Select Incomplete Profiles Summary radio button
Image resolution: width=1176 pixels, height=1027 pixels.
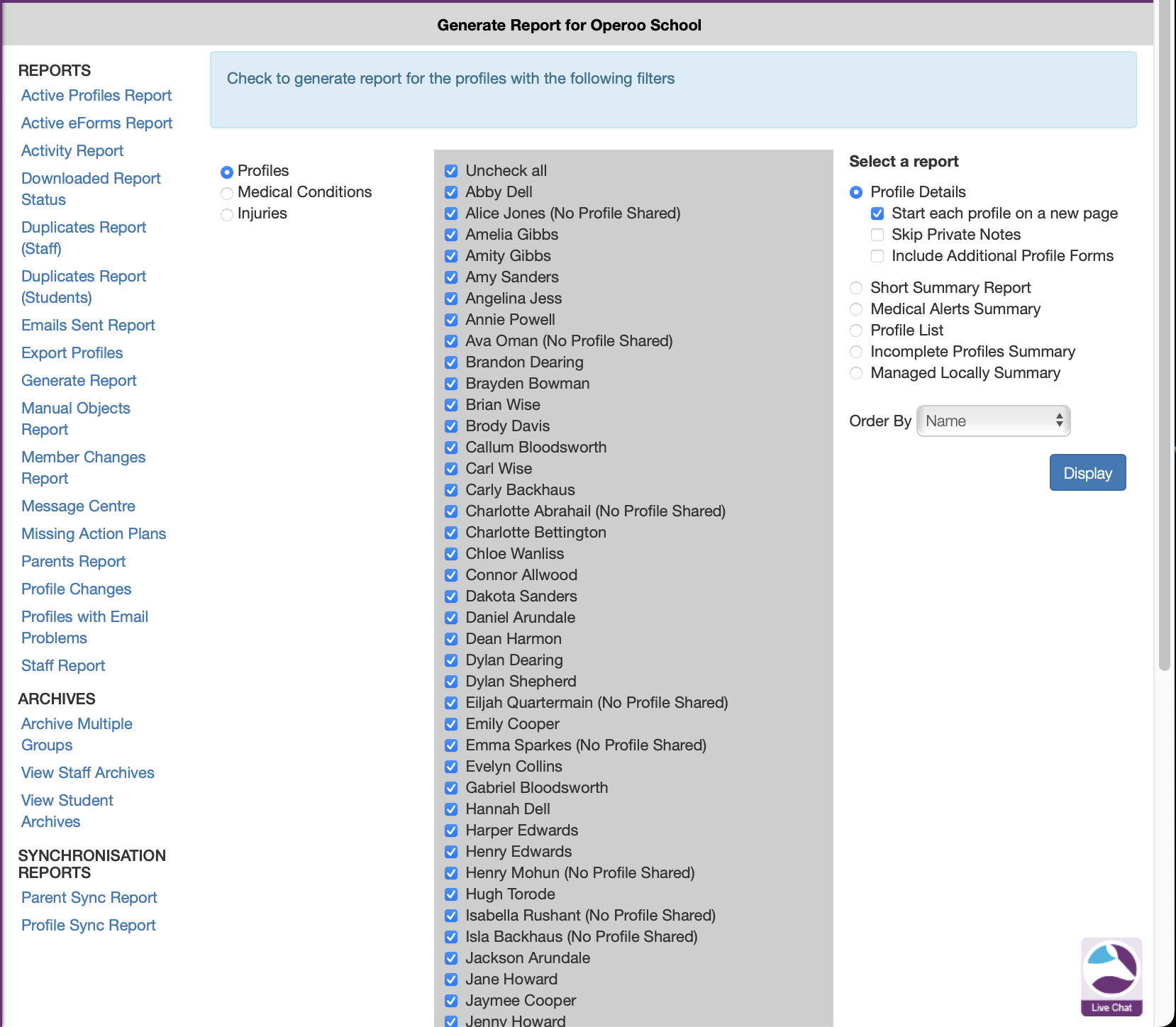[x=856, y=352]
